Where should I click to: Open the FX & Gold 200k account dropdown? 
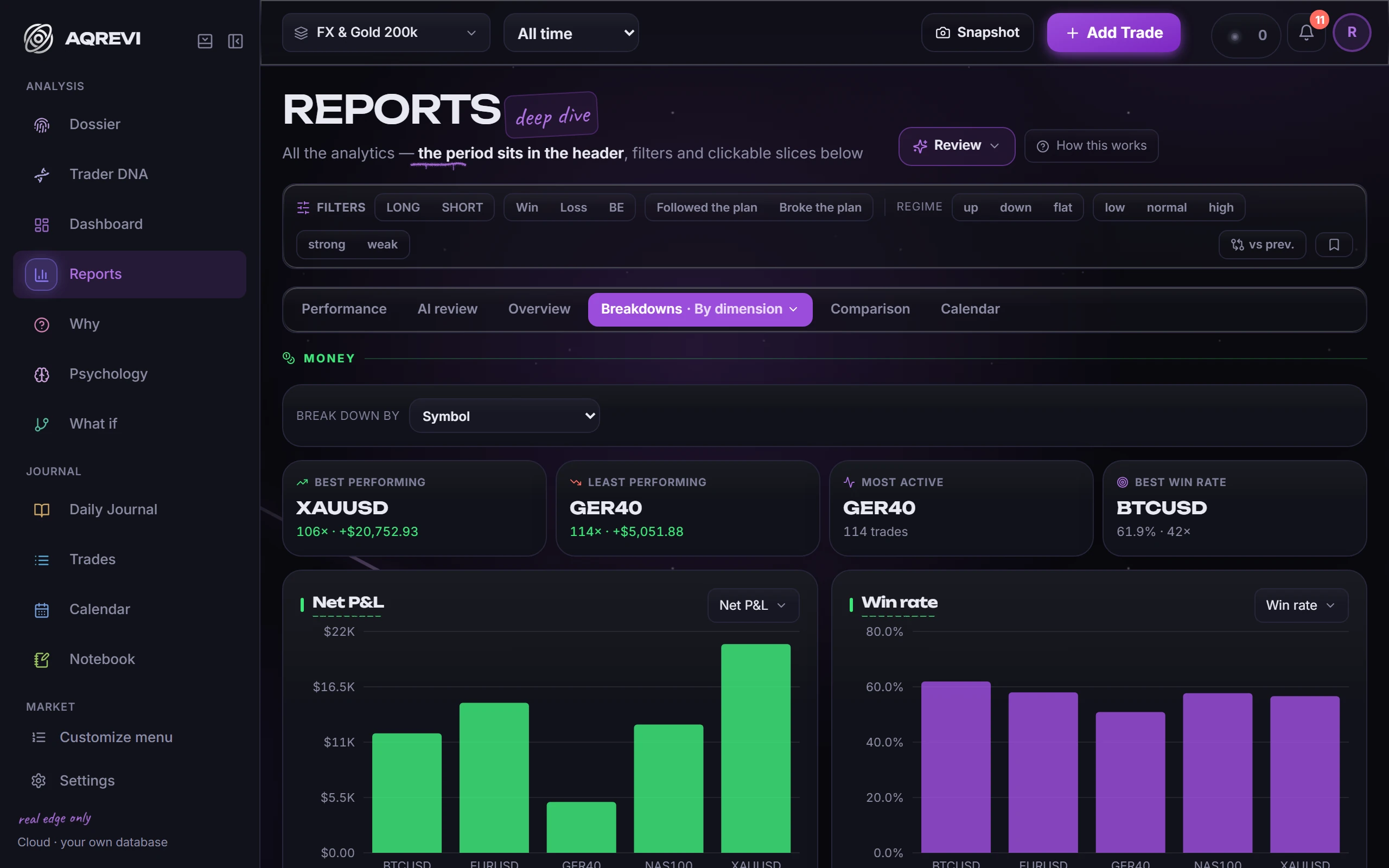[386, 33]
